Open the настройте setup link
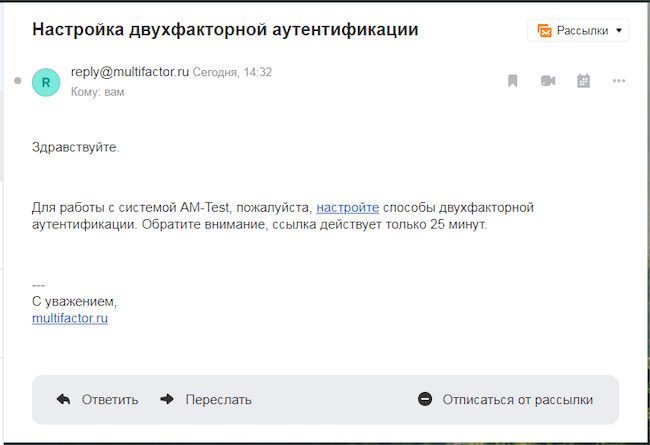 click(347, 208)
